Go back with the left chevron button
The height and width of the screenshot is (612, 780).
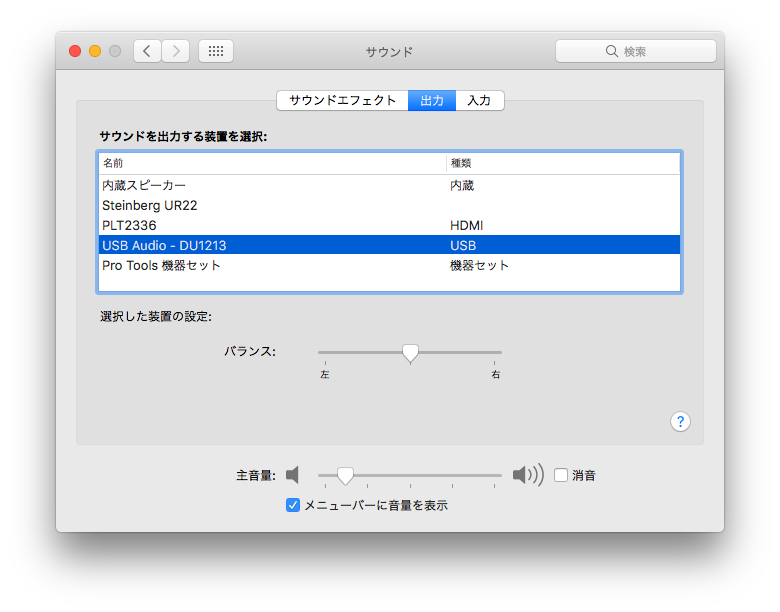pos(147,51)
